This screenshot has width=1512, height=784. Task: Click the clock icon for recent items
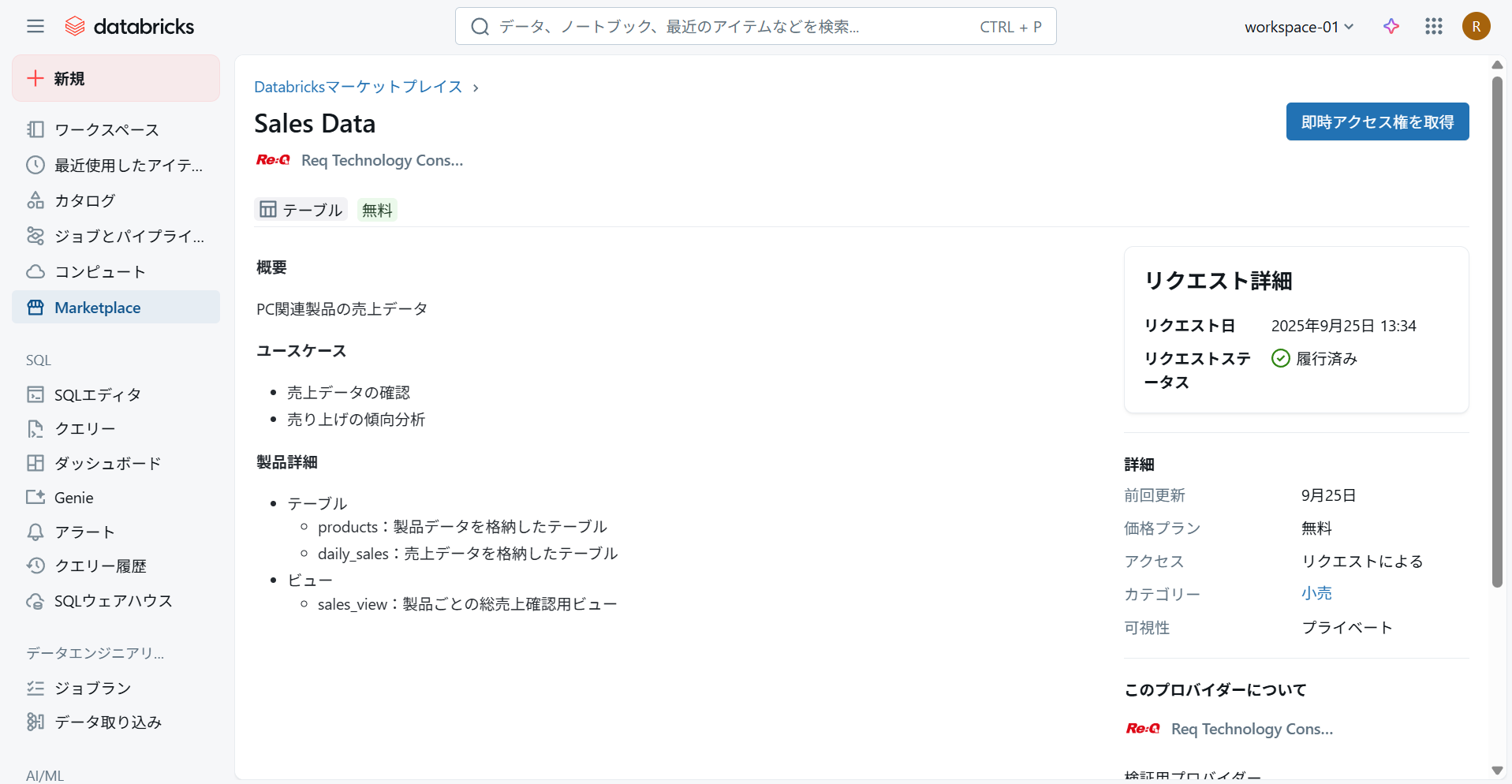click(x=35, y=165)
